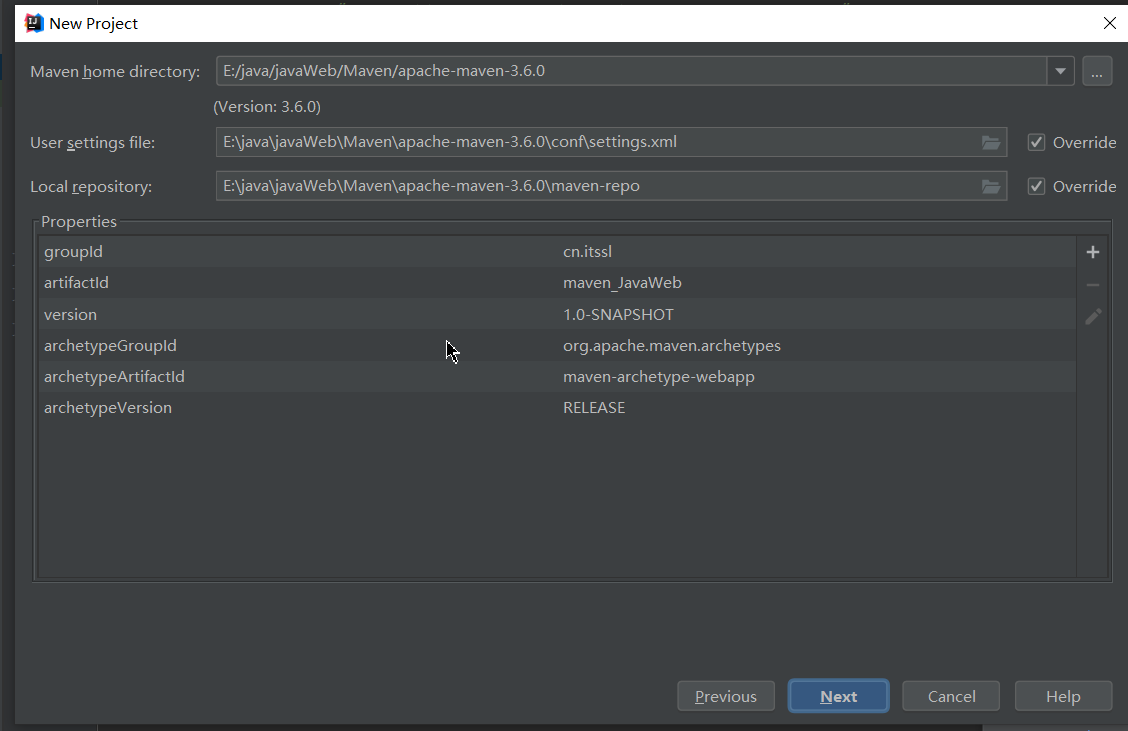Click the add property plus icon
This screenshot has height=731, width=1128.
pos(1093,252)
